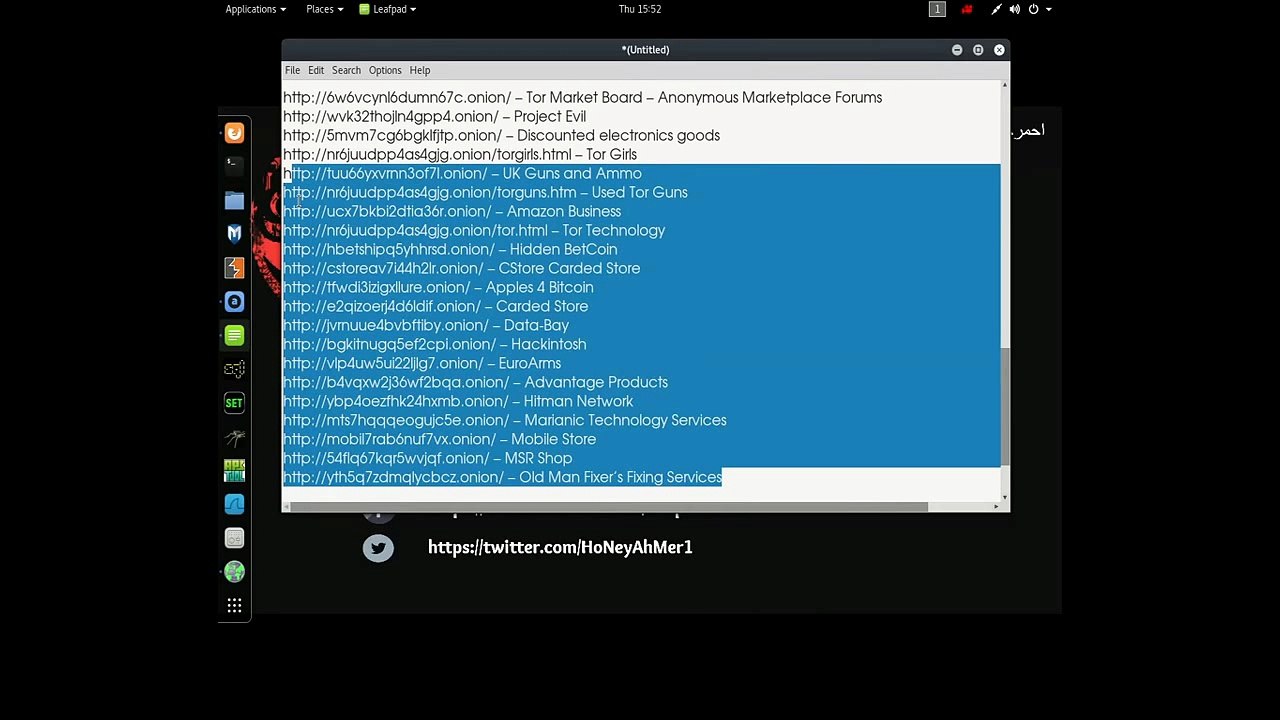The width and height of the screenshot is (1280, 720).
Task: Click the 'Tor Technology' line
Action: [x=474, y=230]
